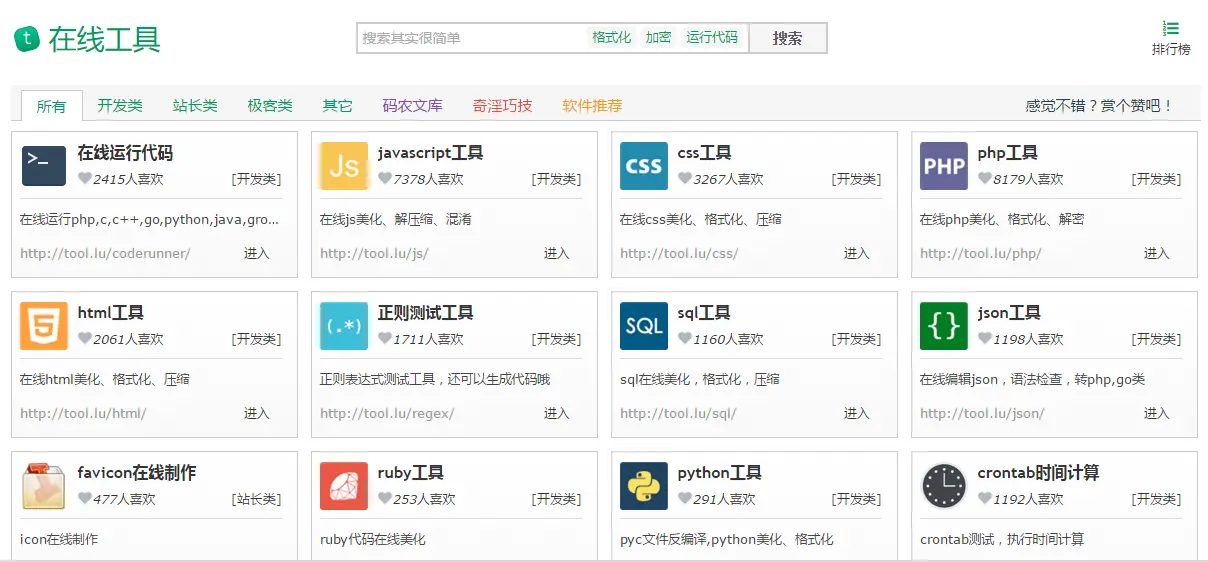Like the css工具 via heart icon
Viewport: 1208px width, 562px height.
tap(685, 179)
